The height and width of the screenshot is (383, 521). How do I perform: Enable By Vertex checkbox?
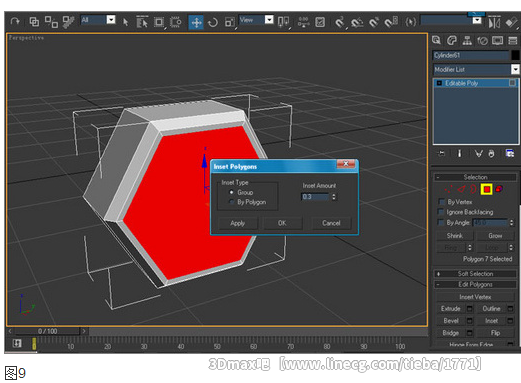pyautogui.click(x=442, y=202)
